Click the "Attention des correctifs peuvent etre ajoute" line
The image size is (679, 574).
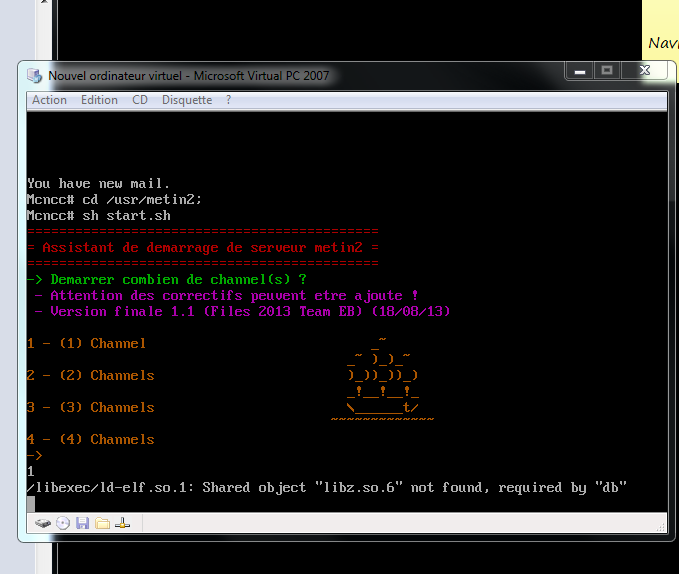(226, 296)
